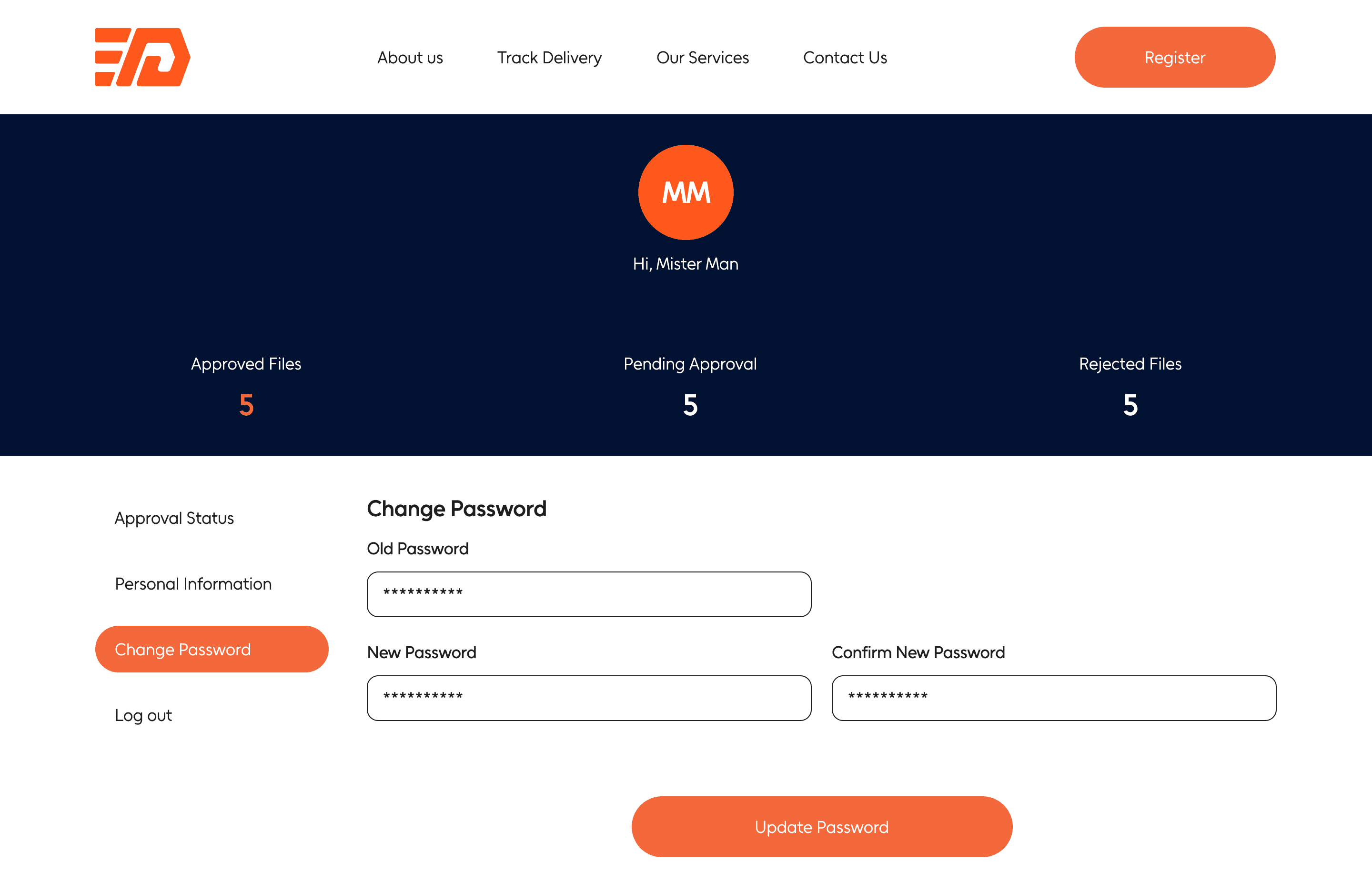1372x872 pixels.
Task: Focus the Old Password field
Action: point(588,594)
